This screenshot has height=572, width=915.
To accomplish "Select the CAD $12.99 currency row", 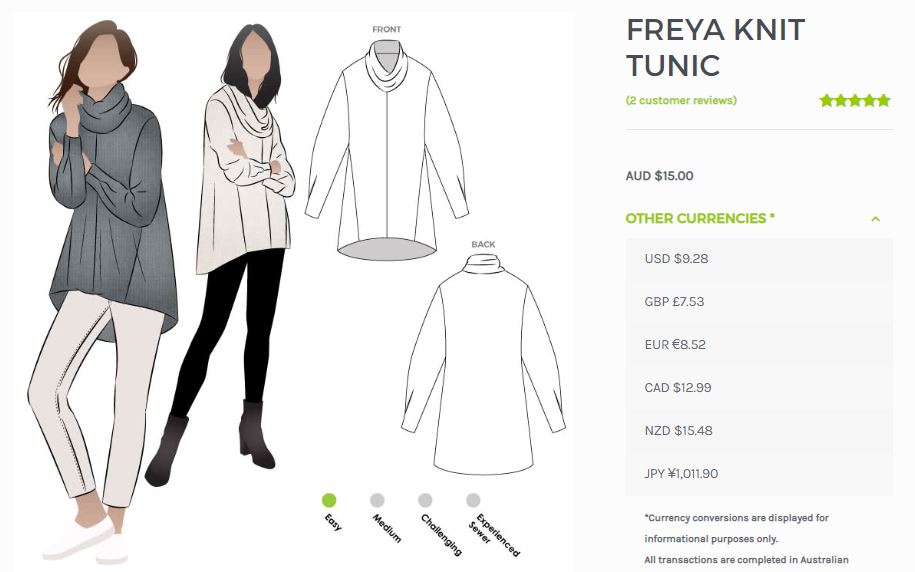I will (x=759, y=388).
